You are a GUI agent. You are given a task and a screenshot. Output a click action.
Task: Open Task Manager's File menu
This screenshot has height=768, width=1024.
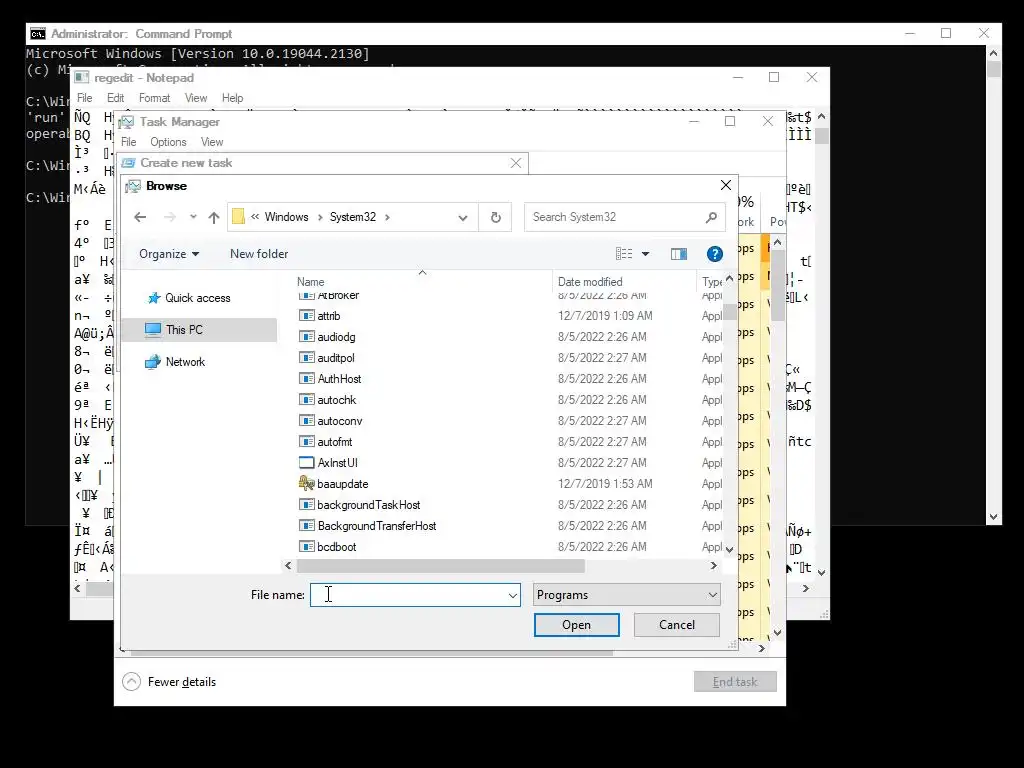pos(129,142)
